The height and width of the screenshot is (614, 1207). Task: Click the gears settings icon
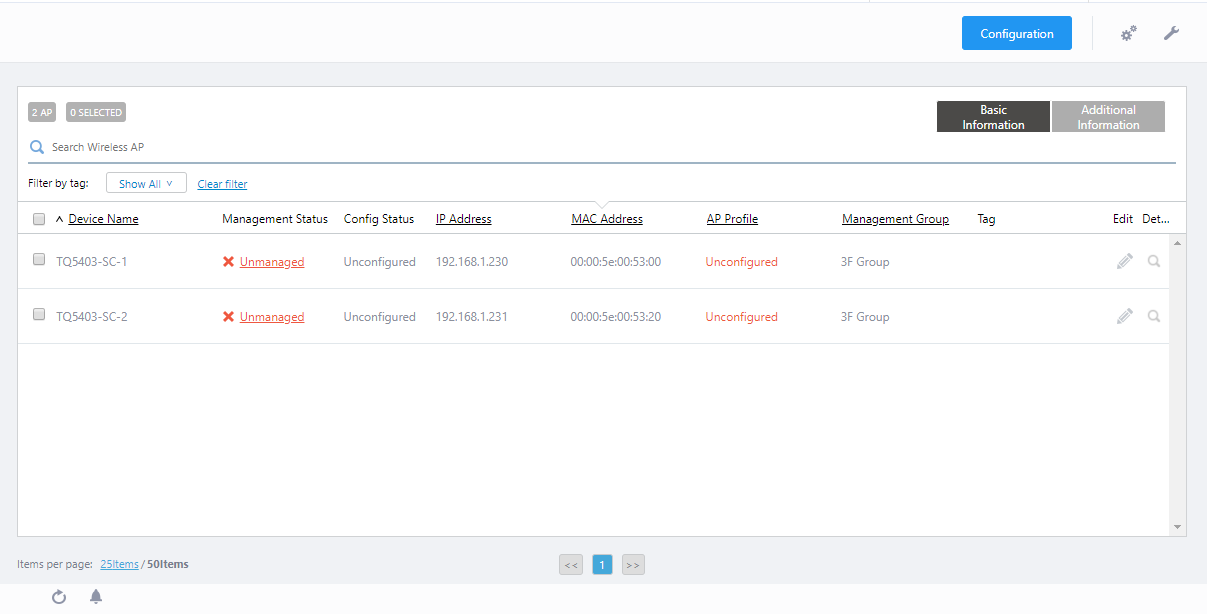point(1128,34)
